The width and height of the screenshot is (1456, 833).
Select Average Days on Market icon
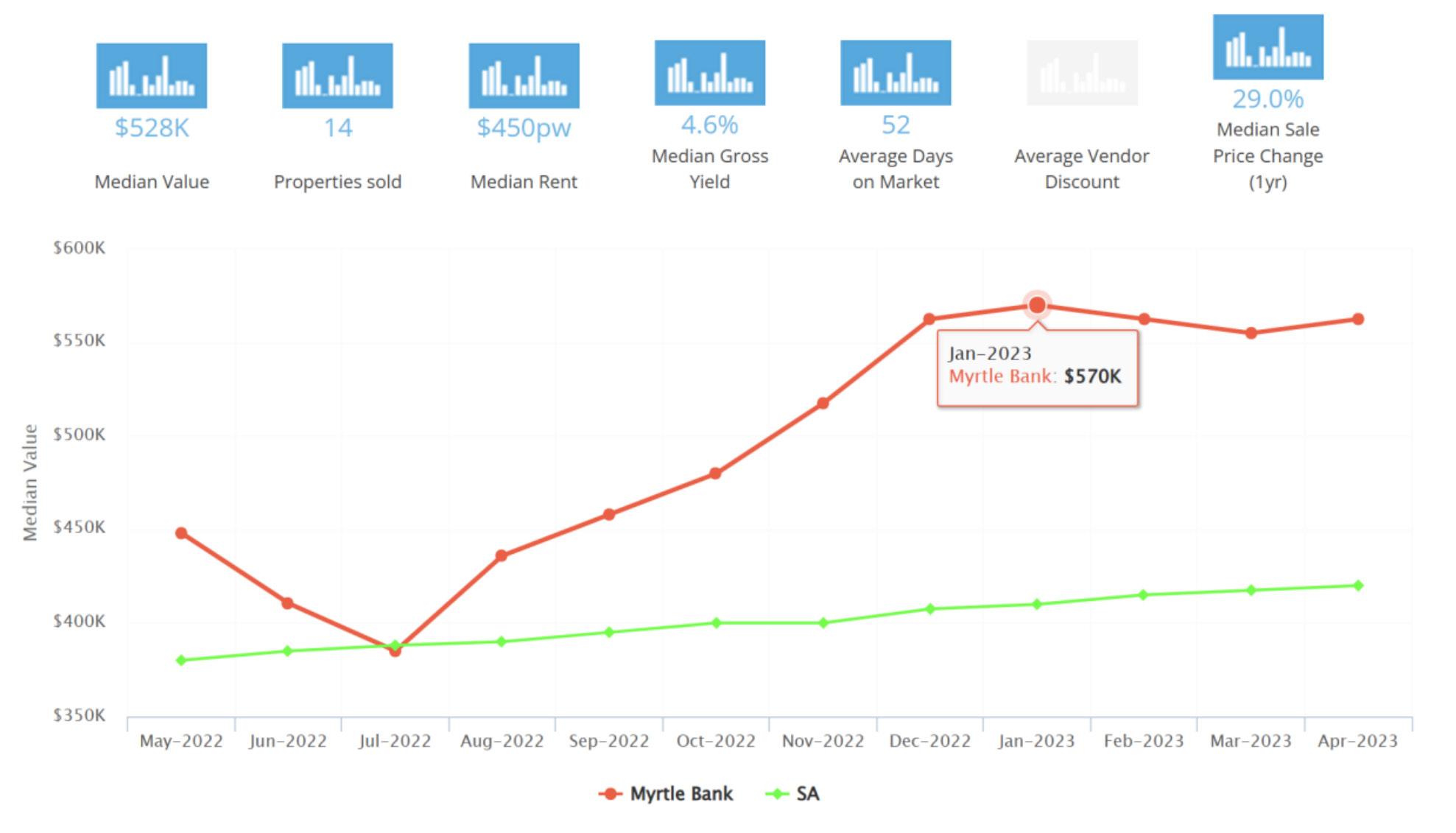[896, 73]
